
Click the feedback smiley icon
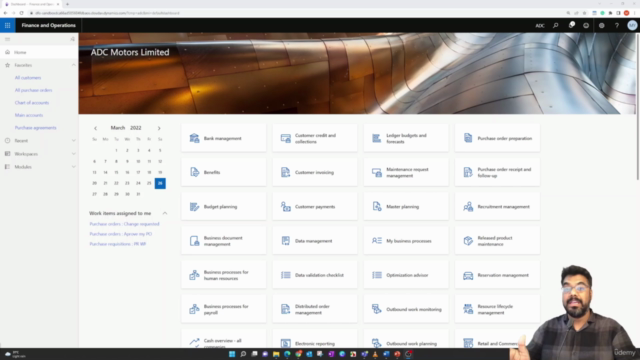coord(586,25)
